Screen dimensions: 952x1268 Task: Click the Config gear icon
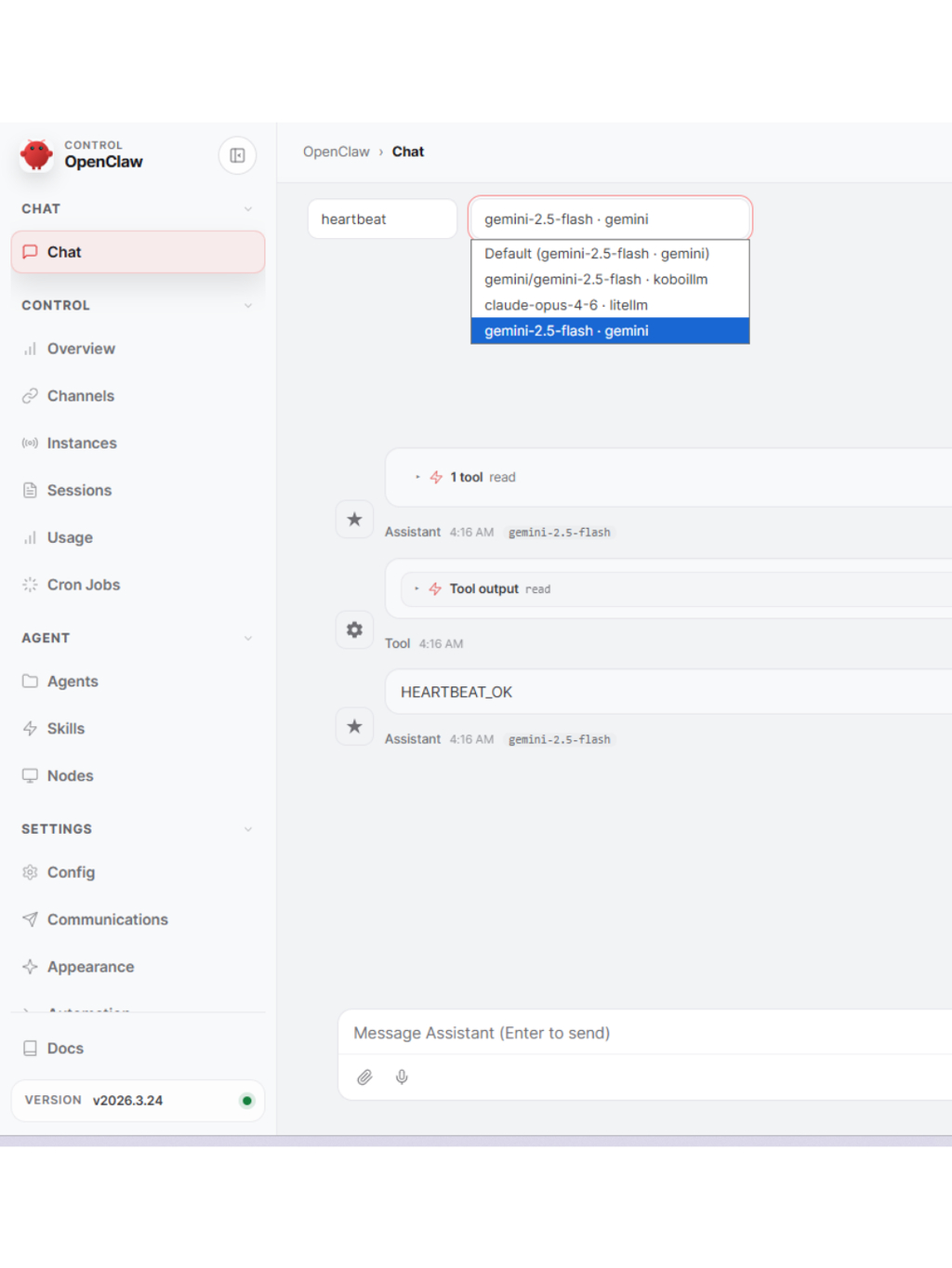pos(30,872)
